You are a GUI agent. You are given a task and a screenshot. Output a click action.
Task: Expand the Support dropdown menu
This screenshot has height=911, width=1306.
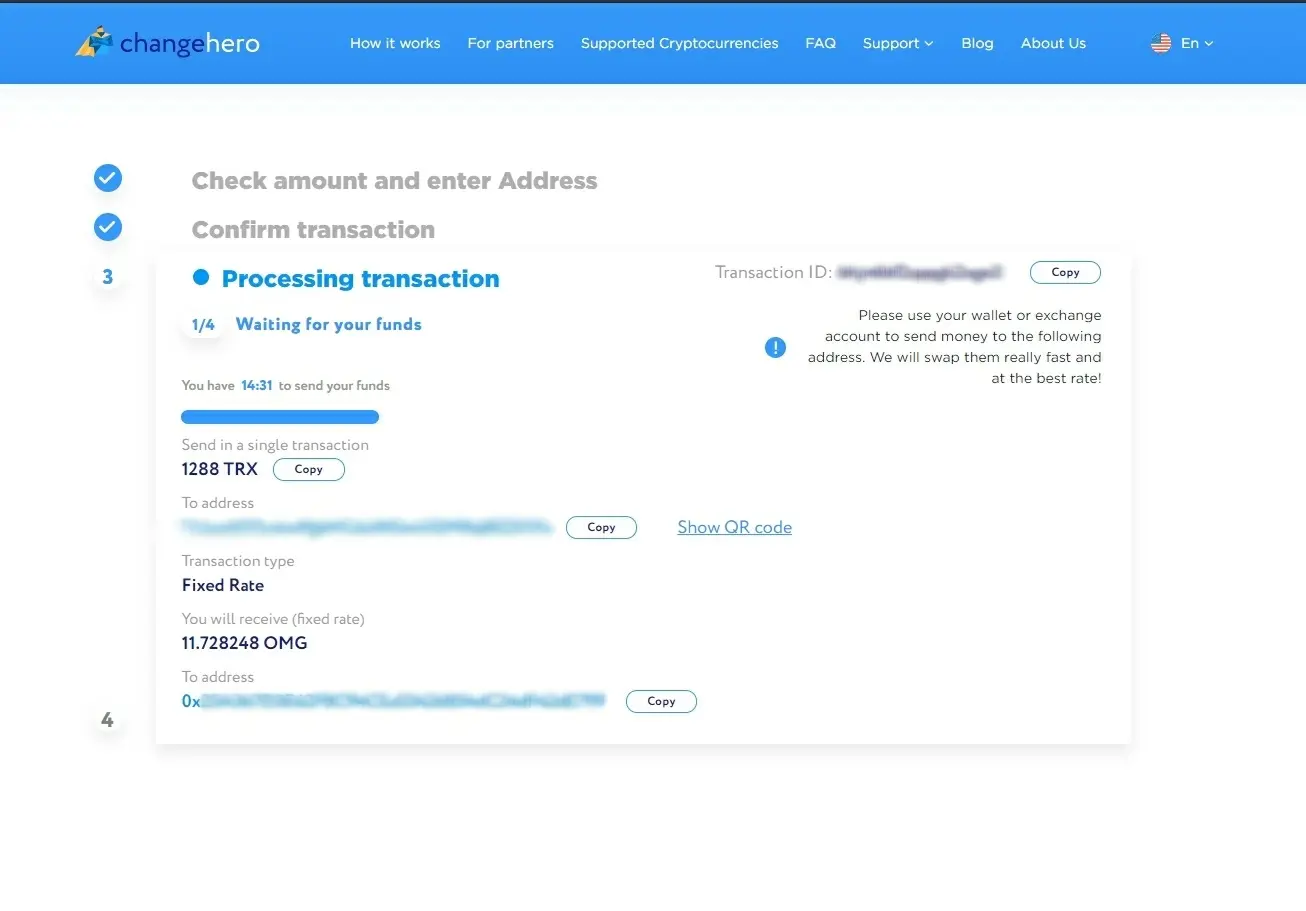click(898, 43)
